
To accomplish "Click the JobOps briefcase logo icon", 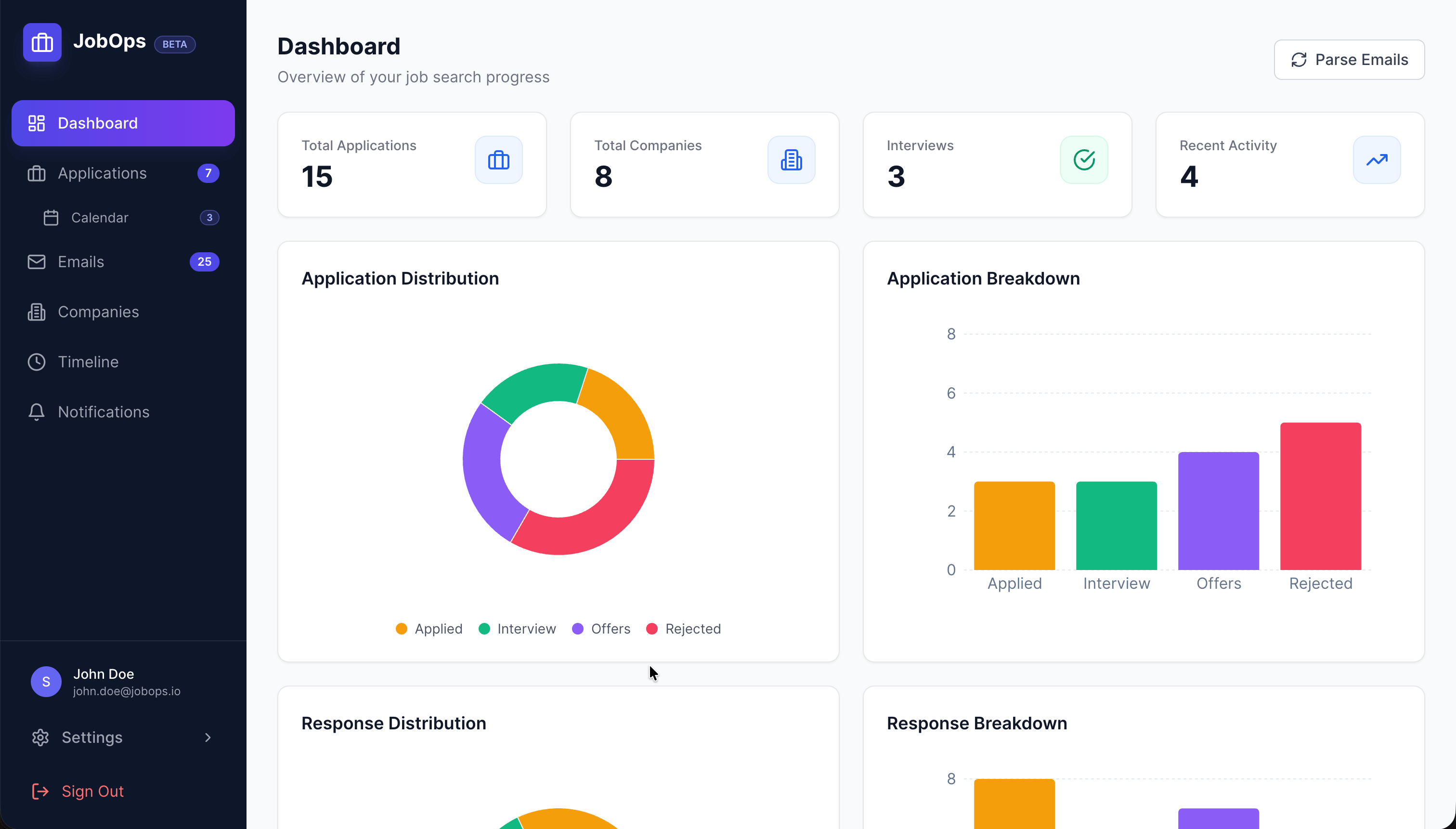I will pyautogui.click(x=42, y=41).
